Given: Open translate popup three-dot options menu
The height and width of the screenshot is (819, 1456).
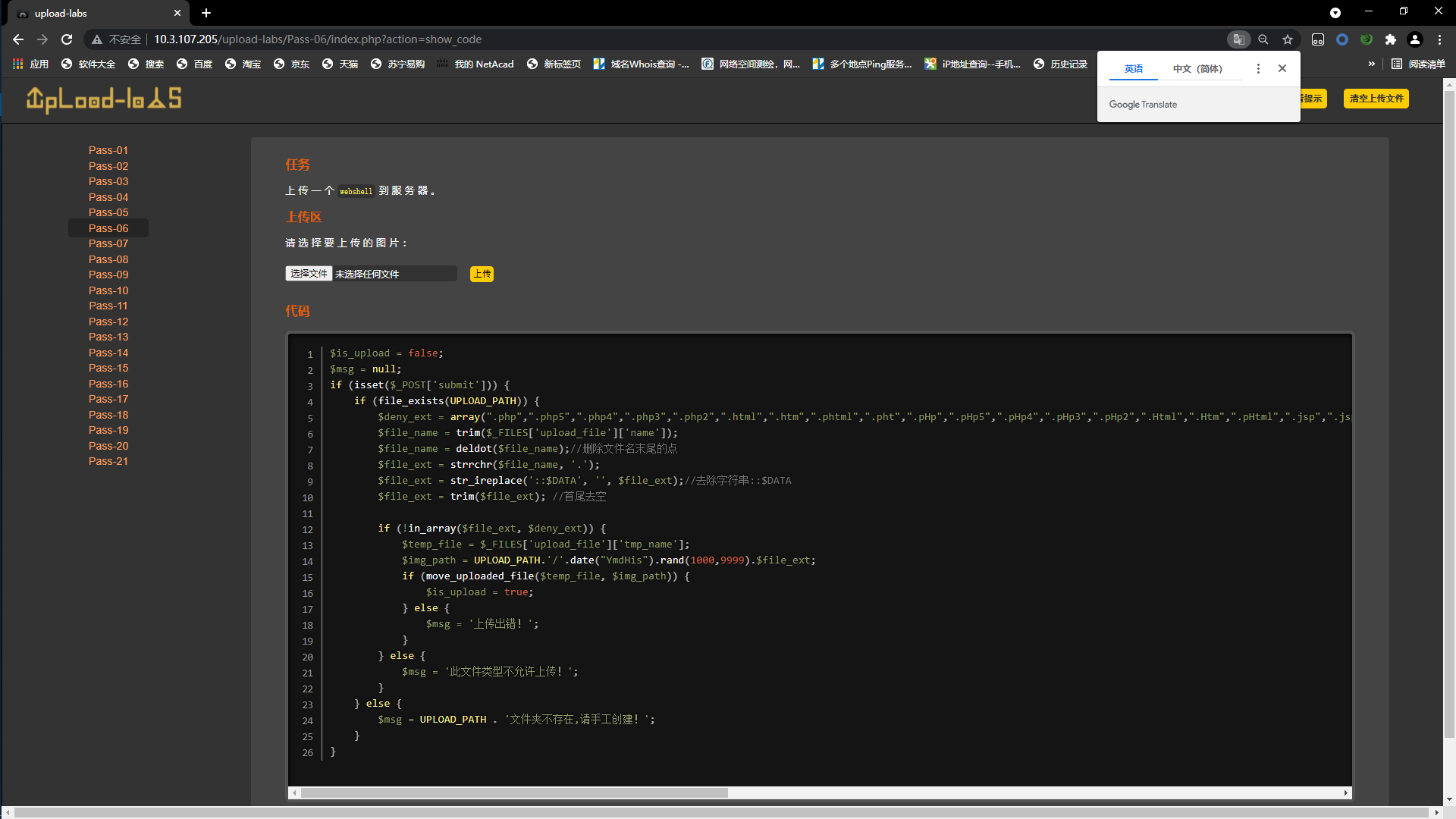Looking at the screenshot, I should coord(1258,68).
